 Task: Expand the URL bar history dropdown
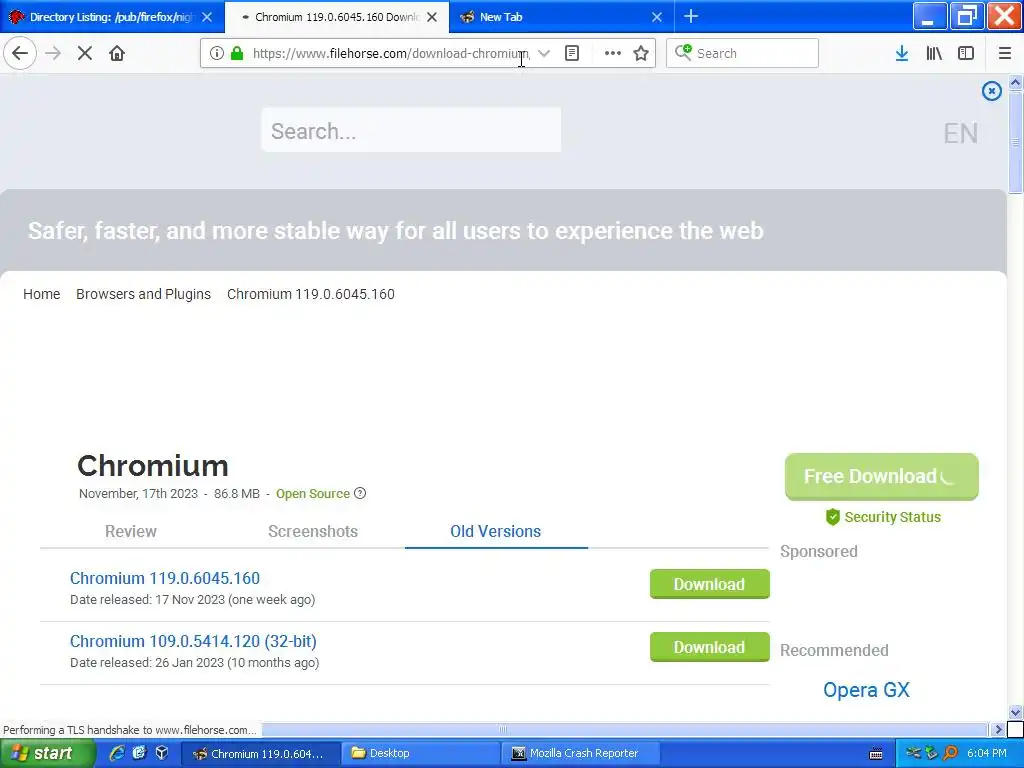click(x=543, y=54)
